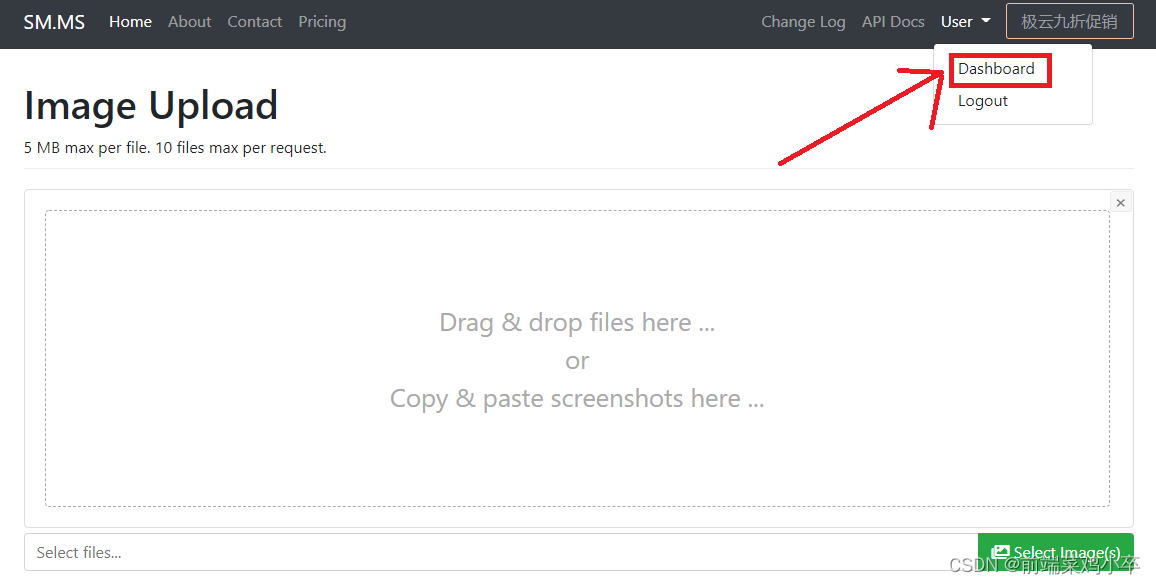The height and width of the screenshot is (584, 1156).
Task: Select Logout from the User menu
Action: pyautogui.click(x=983, y=101)
